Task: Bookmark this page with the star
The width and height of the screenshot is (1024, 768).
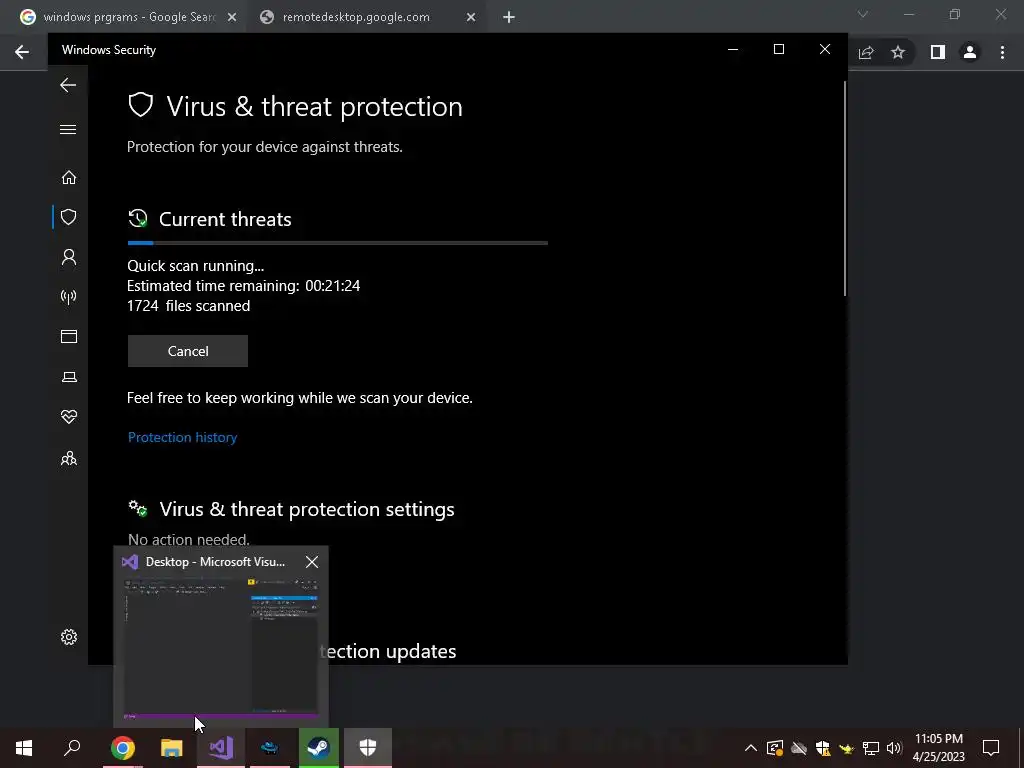Action: coord(898,52)
